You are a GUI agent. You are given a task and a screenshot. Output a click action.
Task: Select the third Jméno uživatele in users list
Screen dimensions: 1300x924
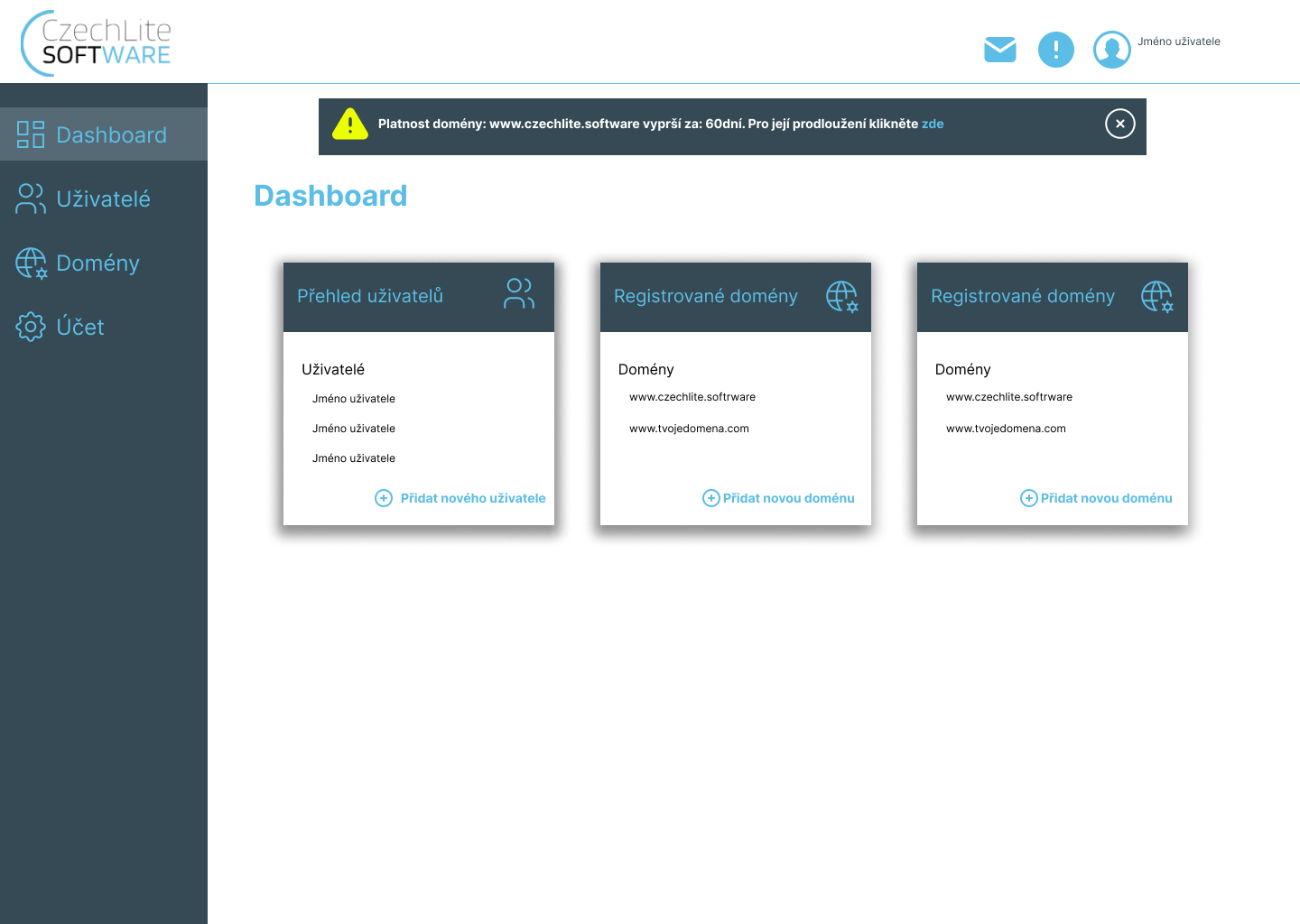click(354, 458)
